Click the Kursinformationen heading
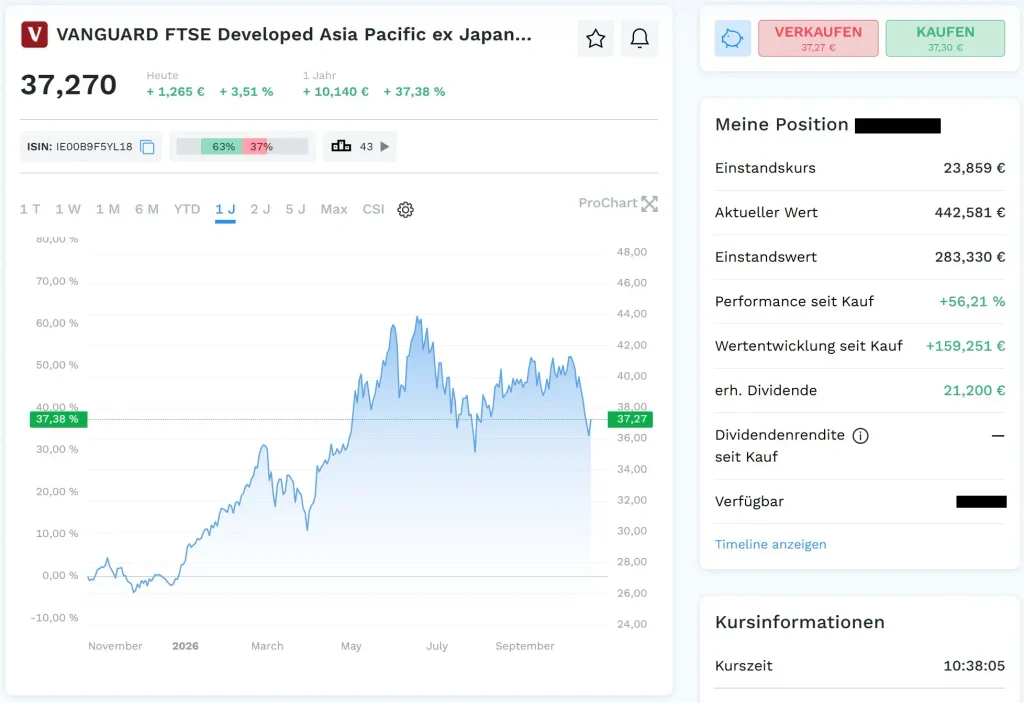Screen dimensions: 1024x703 click(799, 622)
